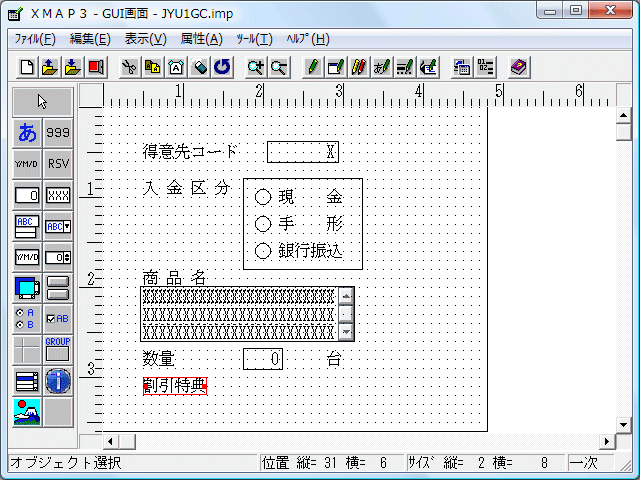
Task: Select the Japanese text 'あ' field tool
Action: coord(27,132)
